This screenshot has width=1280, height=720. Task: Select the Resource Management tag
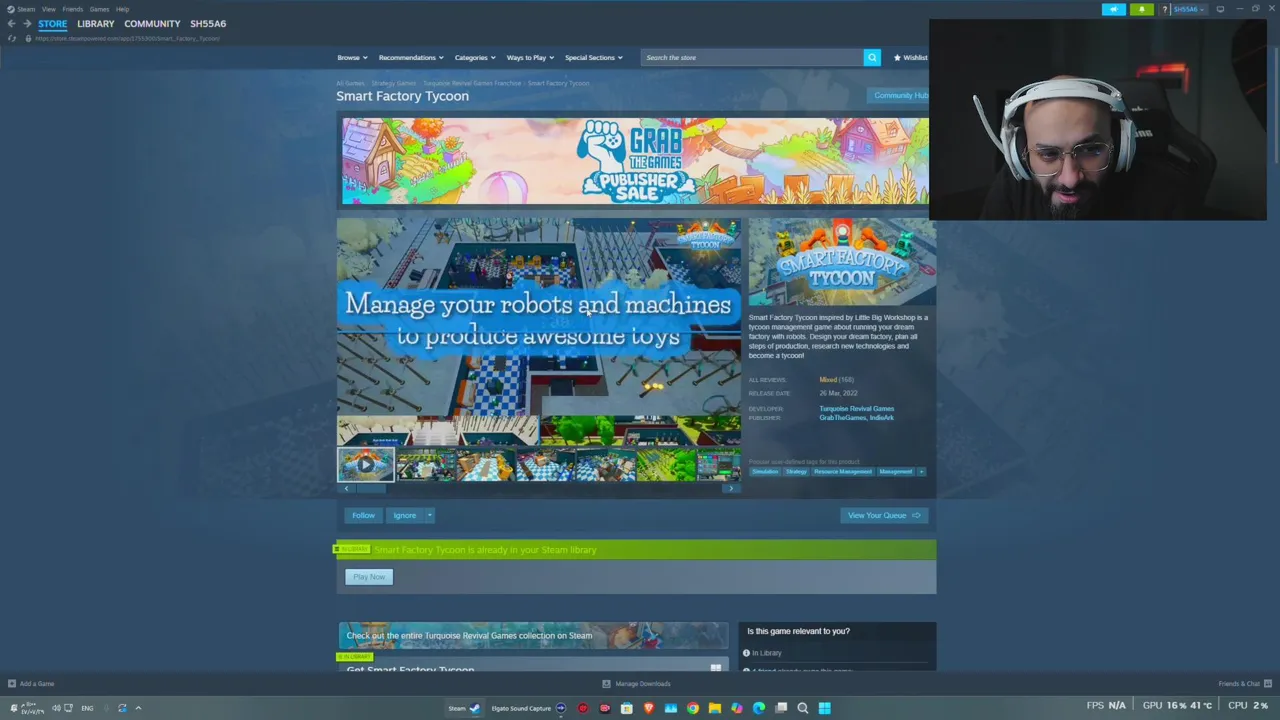842,471
